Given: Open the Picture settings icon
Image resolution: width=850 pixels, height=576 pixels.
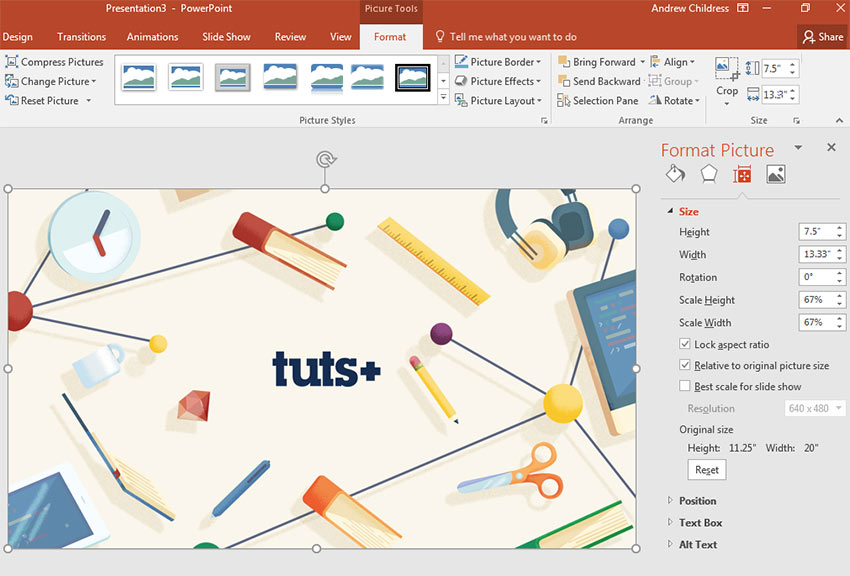Looking at the screenshot, I should pos(777,174).
